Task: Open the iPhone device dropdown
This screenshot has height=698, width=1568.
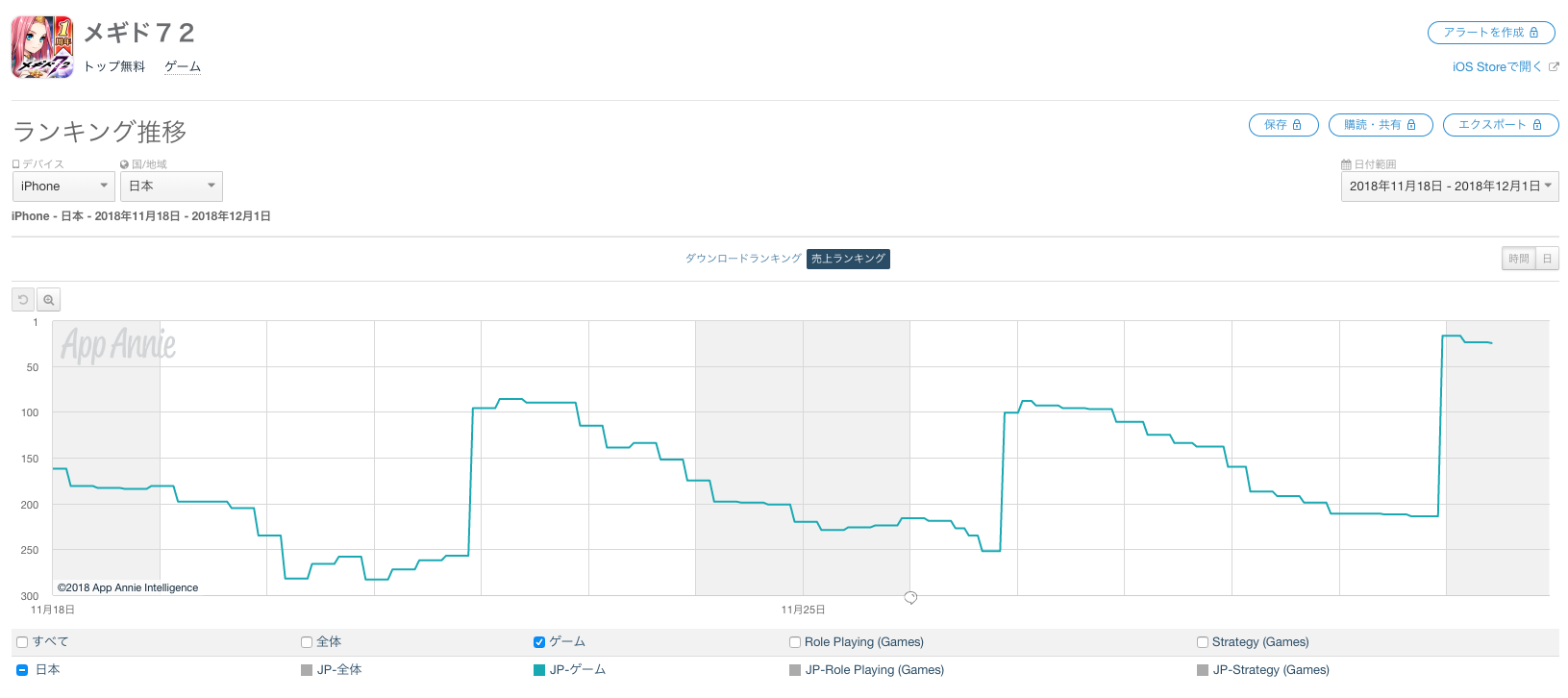Action: 63,187
